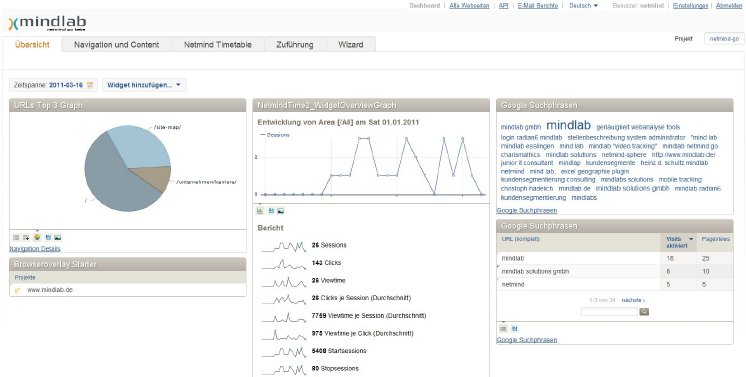Open Zuführung tab
Image resolution: width=746 pixels, height=377 pixels.
click(x=294, y=45)
